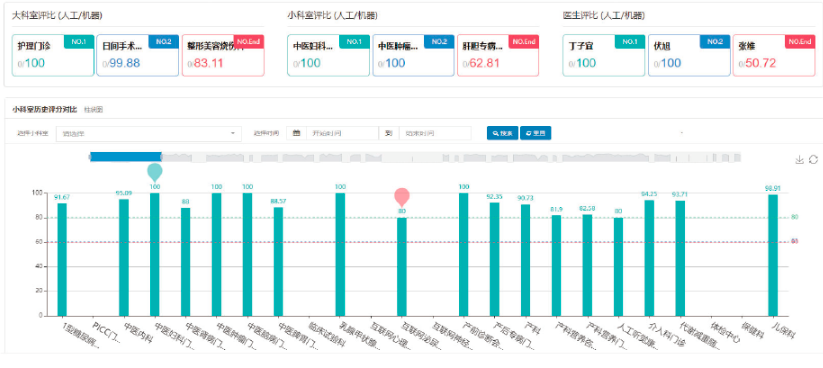Click the 小科室评比 section heading
The image size is (823, 368).
[x=332, y=16]
